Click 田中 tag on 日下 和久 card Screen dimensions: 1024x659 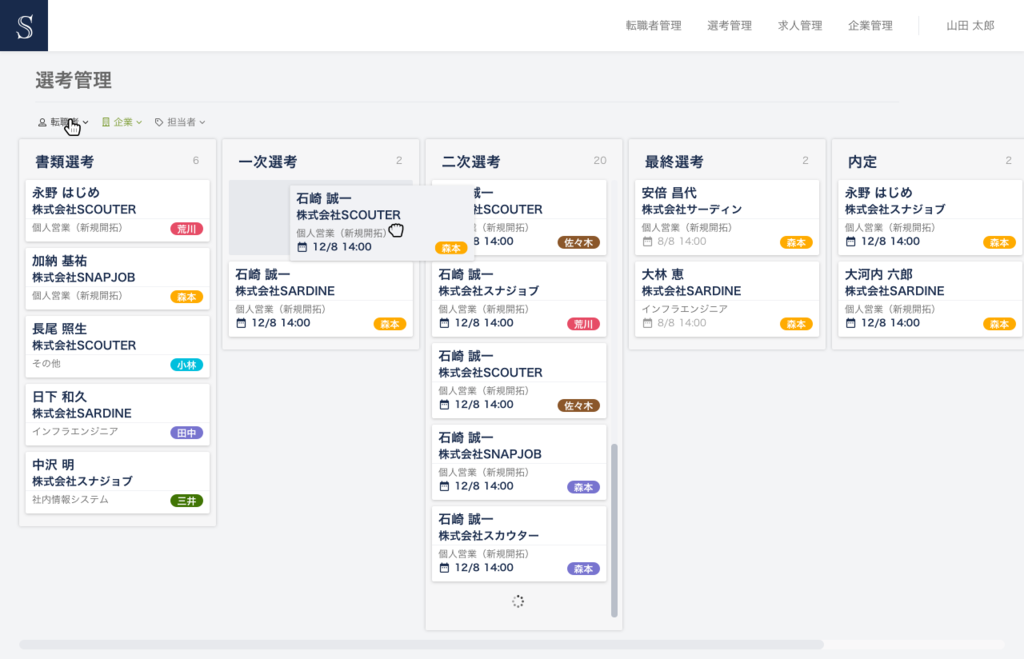(187, 432)
